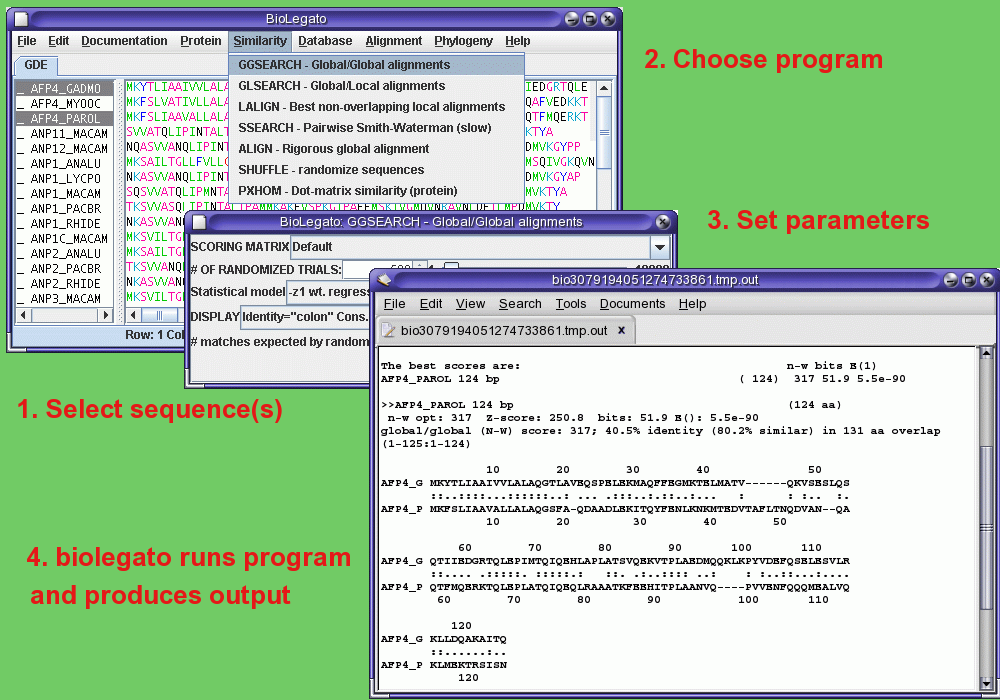Open the Documents menu in the tmp.out window

tap(632, 304)
